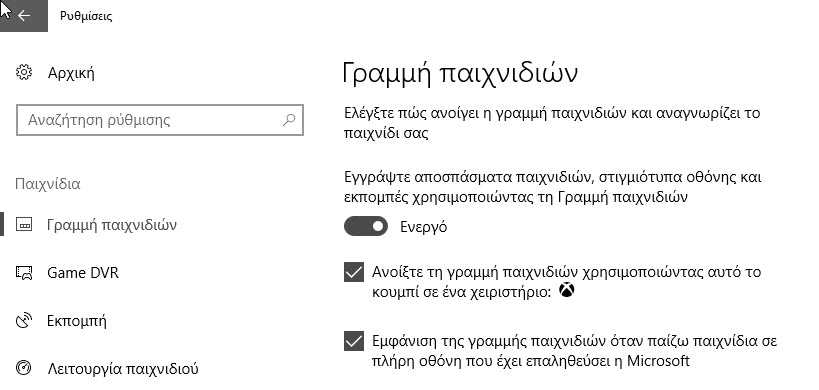Click the Αρχική gear icon

click(24, 72)
